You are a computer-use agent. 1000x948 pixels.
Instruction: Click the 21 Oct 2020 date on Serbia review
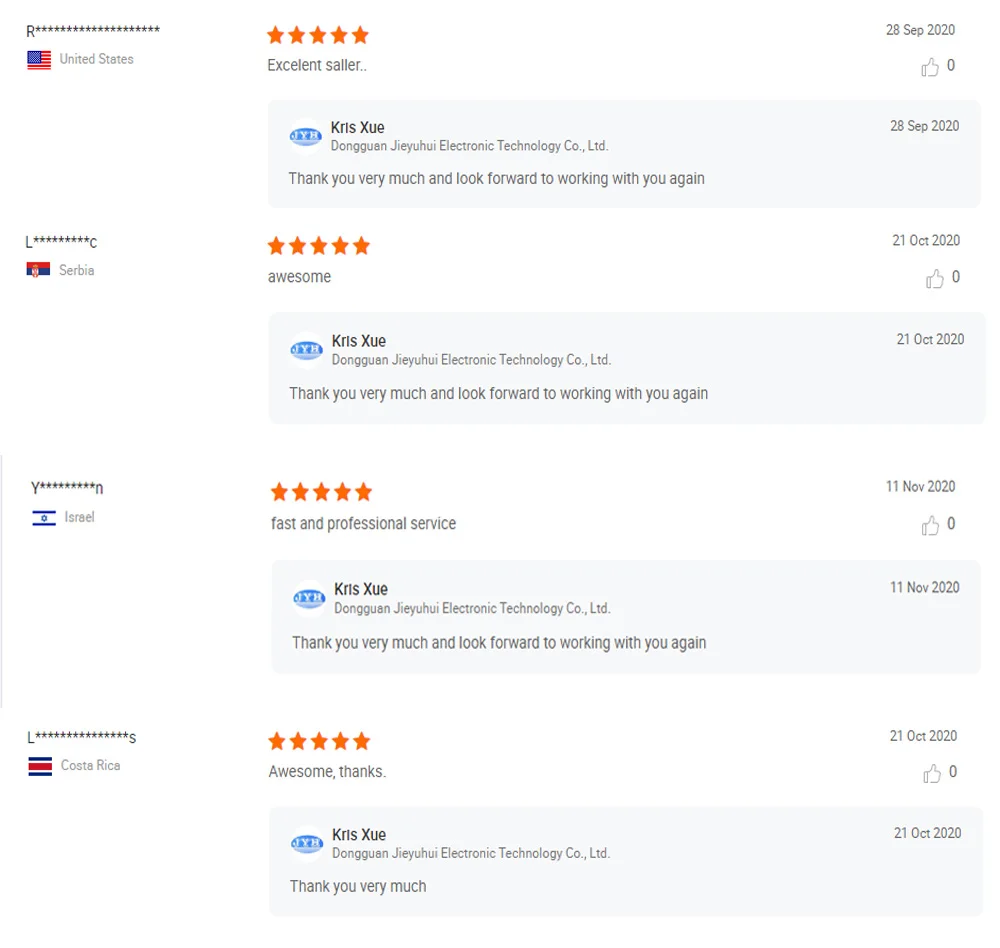926,241
